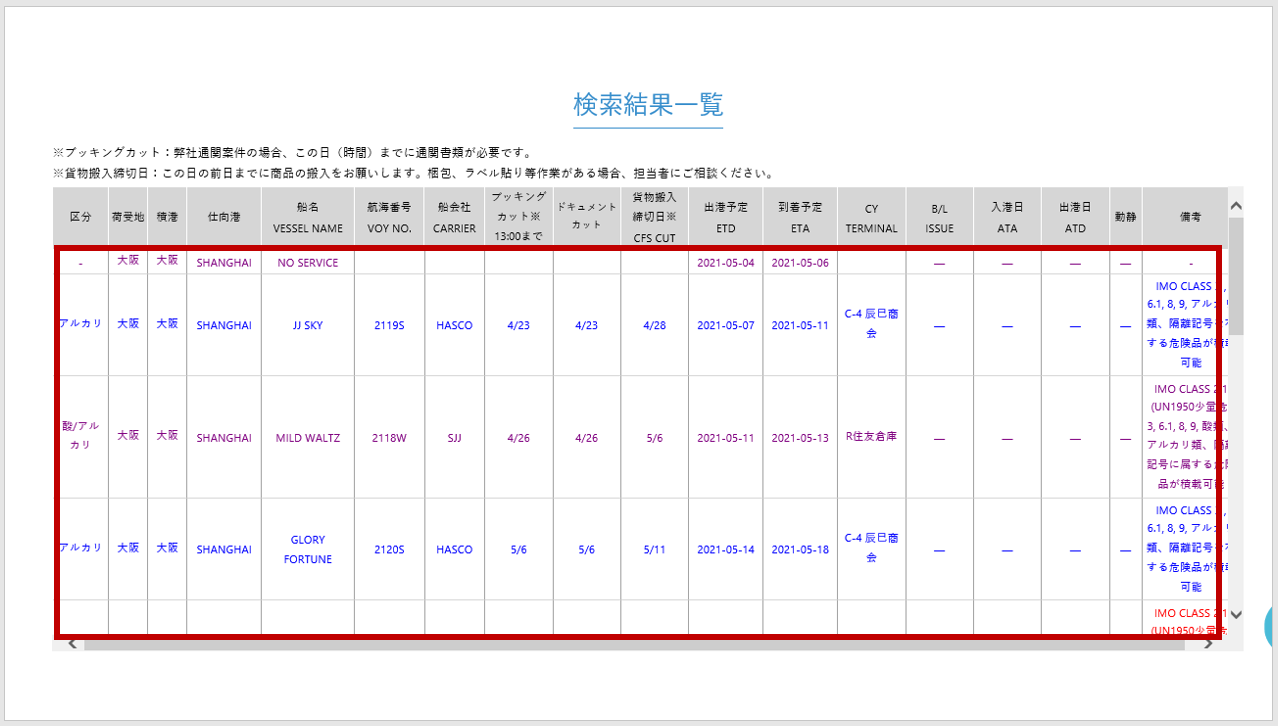
Task: Click voyage number 2120S
Action: 390,549
